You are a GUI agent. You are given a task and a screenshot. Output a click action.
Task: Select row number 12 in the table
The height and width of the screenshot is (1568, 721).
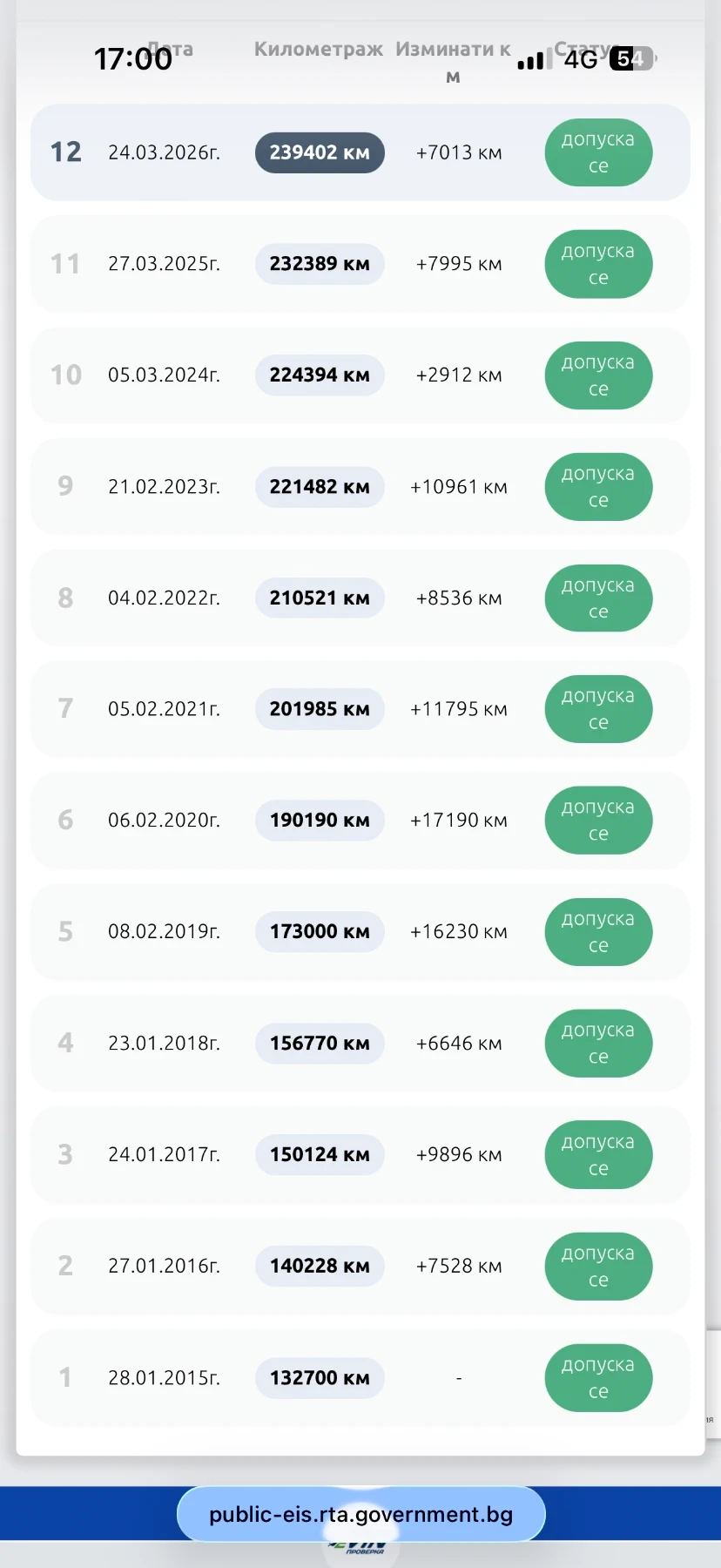click(65, 152)
